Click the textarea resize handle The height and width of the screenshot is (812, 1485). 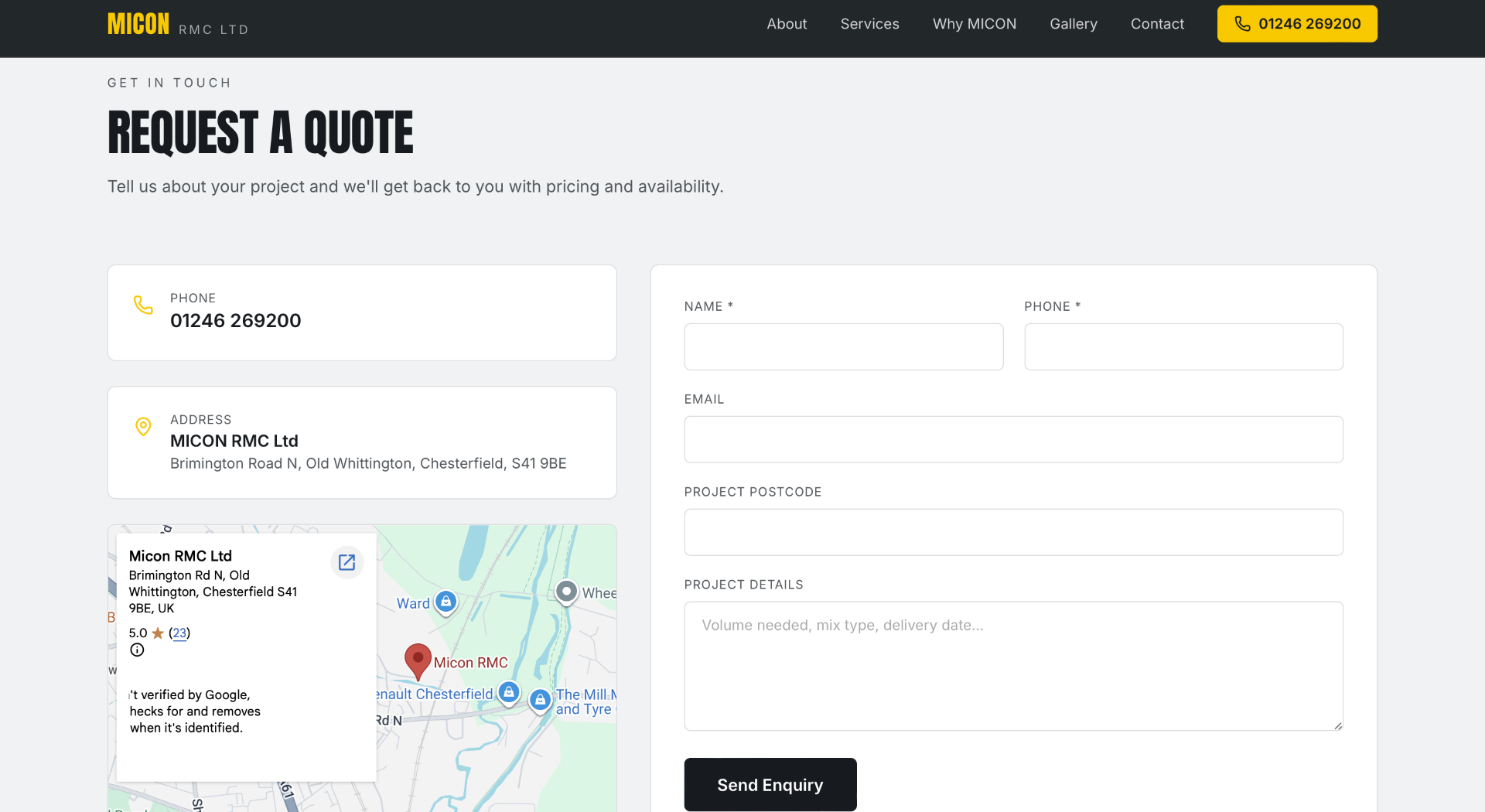[x=1338, y=725]
